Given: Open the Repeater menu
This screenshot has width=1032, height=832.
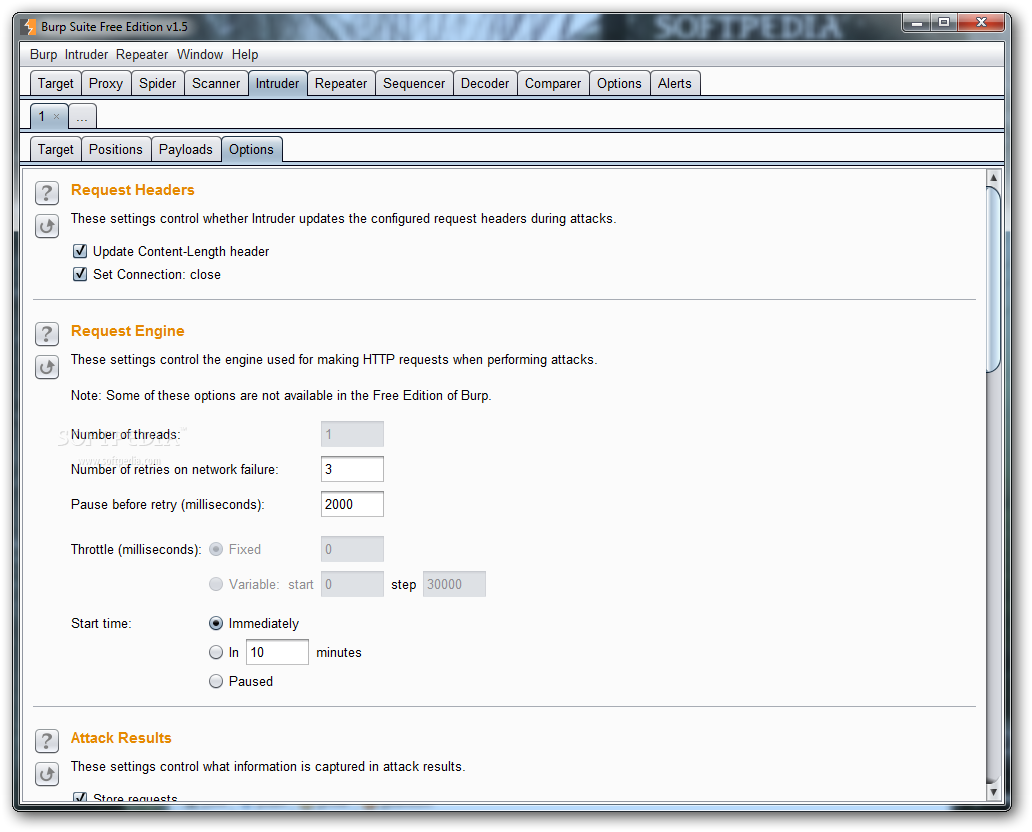Looking at the screenshot, I should (x=142, y=55).
